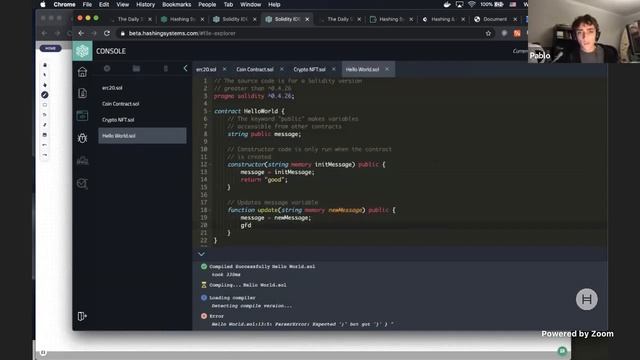Image resolution: width=640 pixels, height=360 pixels.
Task: Open the Apple menu
Action: click(43, 4)
